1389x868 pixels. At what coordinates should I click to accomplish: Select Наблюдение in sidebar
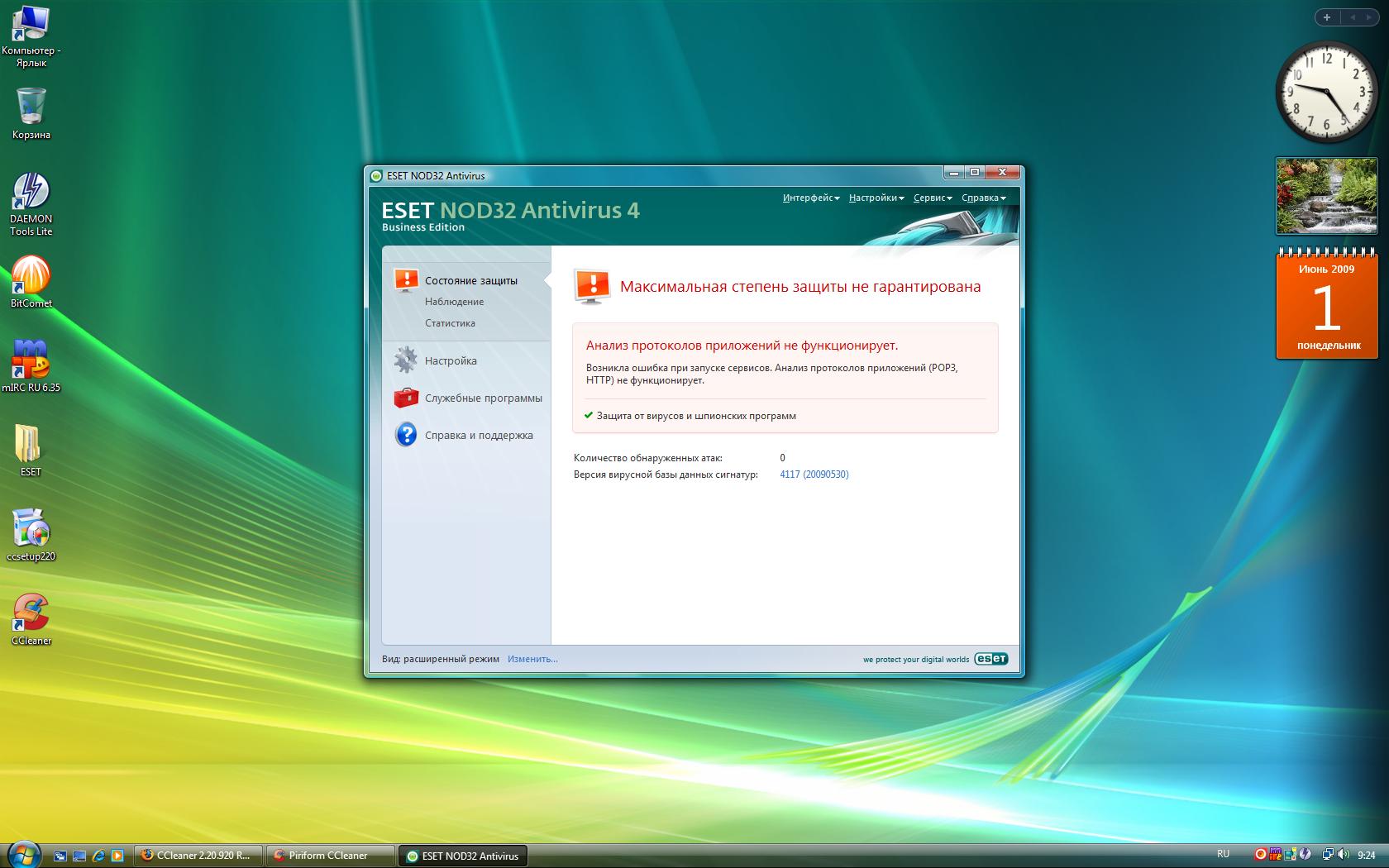pos(455,302)
